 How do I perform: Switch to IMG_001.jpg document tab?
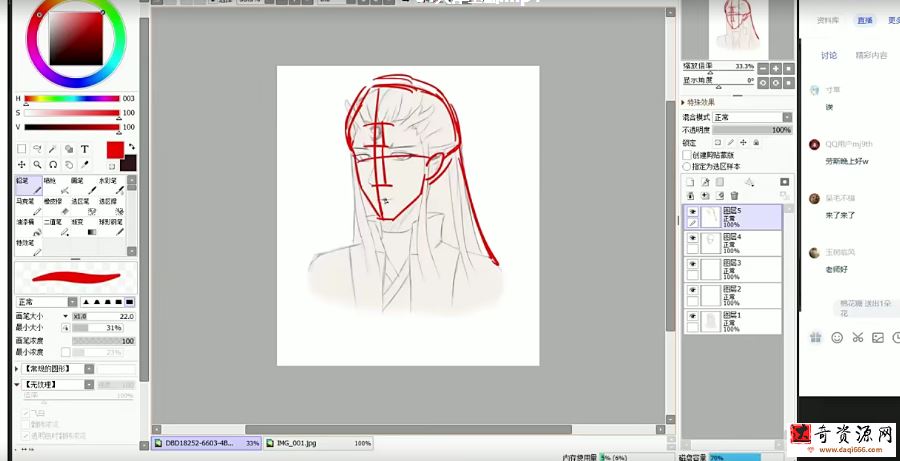[318, 443]
